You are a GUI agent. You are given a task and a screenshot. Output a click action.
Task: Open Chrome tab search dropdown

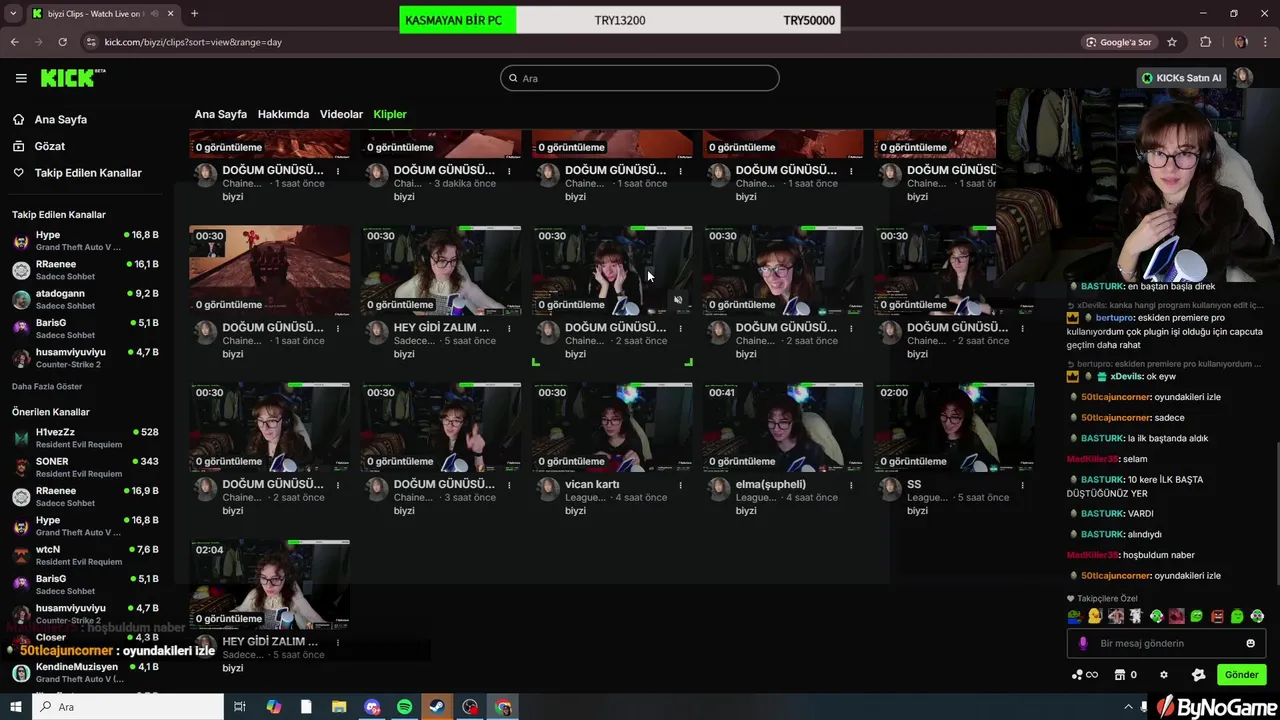click(13, 14)
